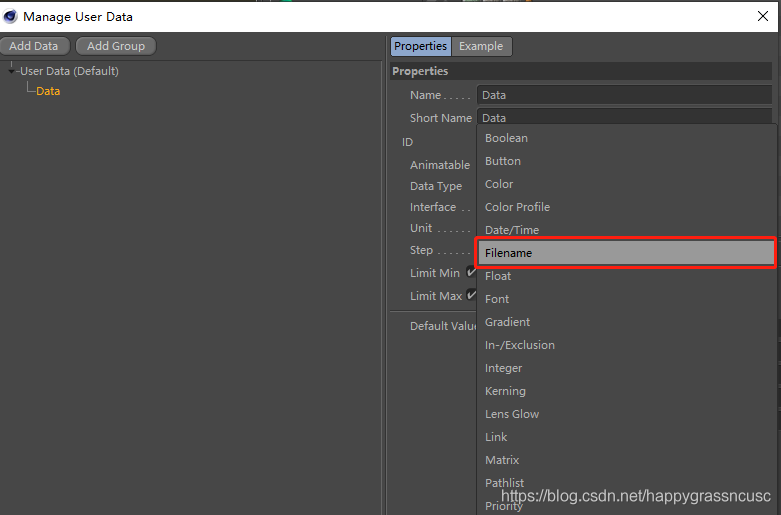This screenshot has width=781, height=515.
Task: Close the Manage User Data window
Action: pos(762,16)
